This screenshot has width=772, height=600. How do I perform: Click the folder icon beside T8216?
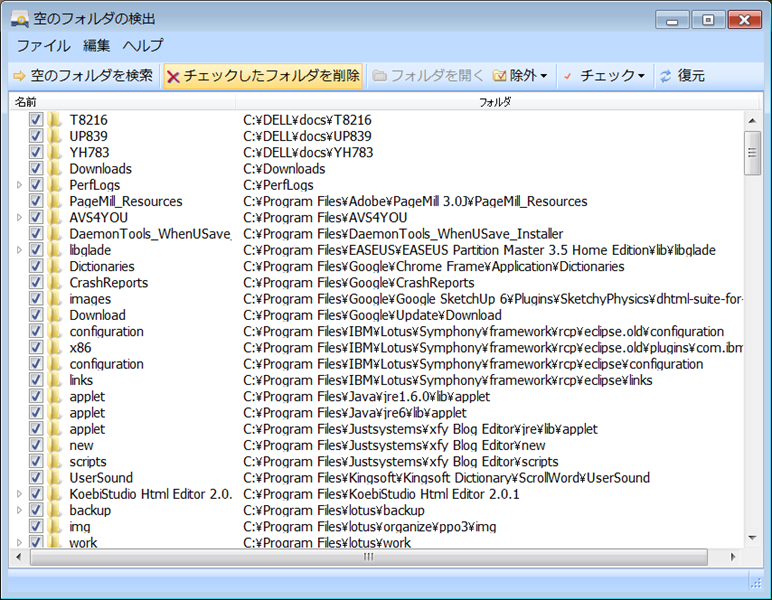pyautogui.click(x=55, y=120)
